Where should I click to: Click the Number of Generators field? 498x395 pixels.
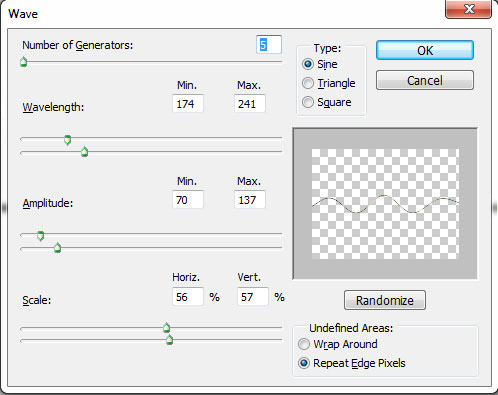(x=269, y=44)
